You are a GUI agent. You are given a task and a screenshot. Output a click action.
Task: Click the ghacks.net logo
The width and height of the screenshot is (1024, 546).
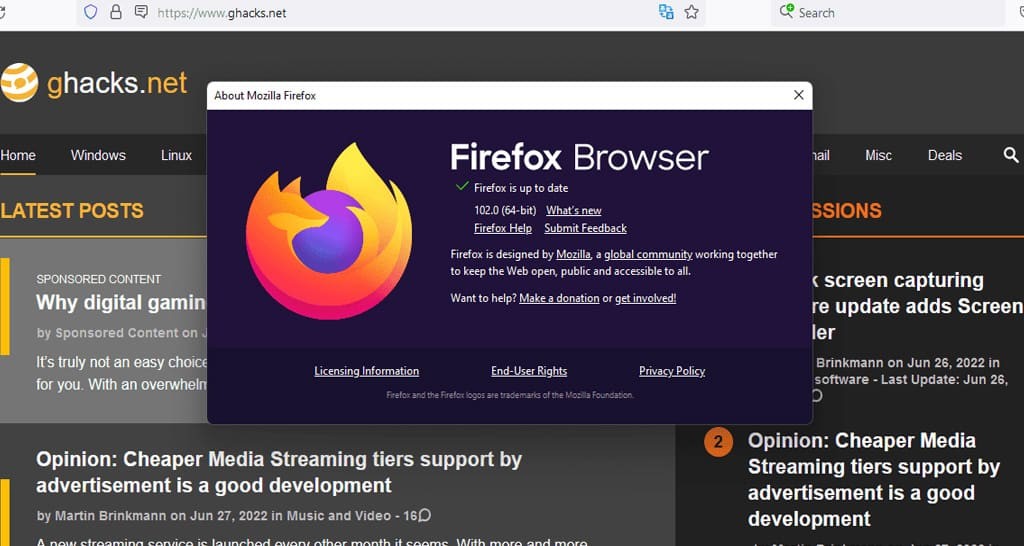coord(94,82)
